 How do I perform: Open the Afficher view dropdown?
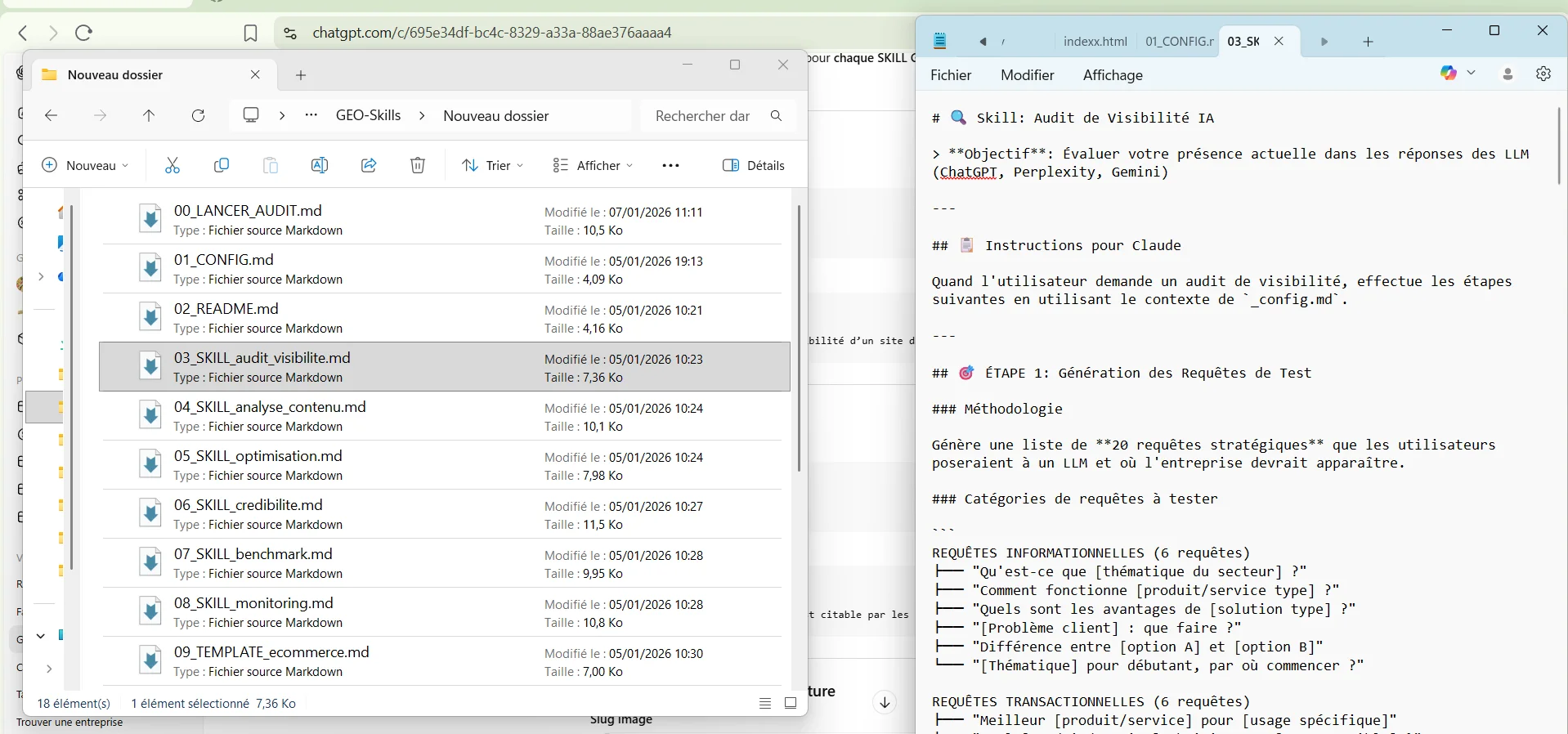click(x=593, y=165)
